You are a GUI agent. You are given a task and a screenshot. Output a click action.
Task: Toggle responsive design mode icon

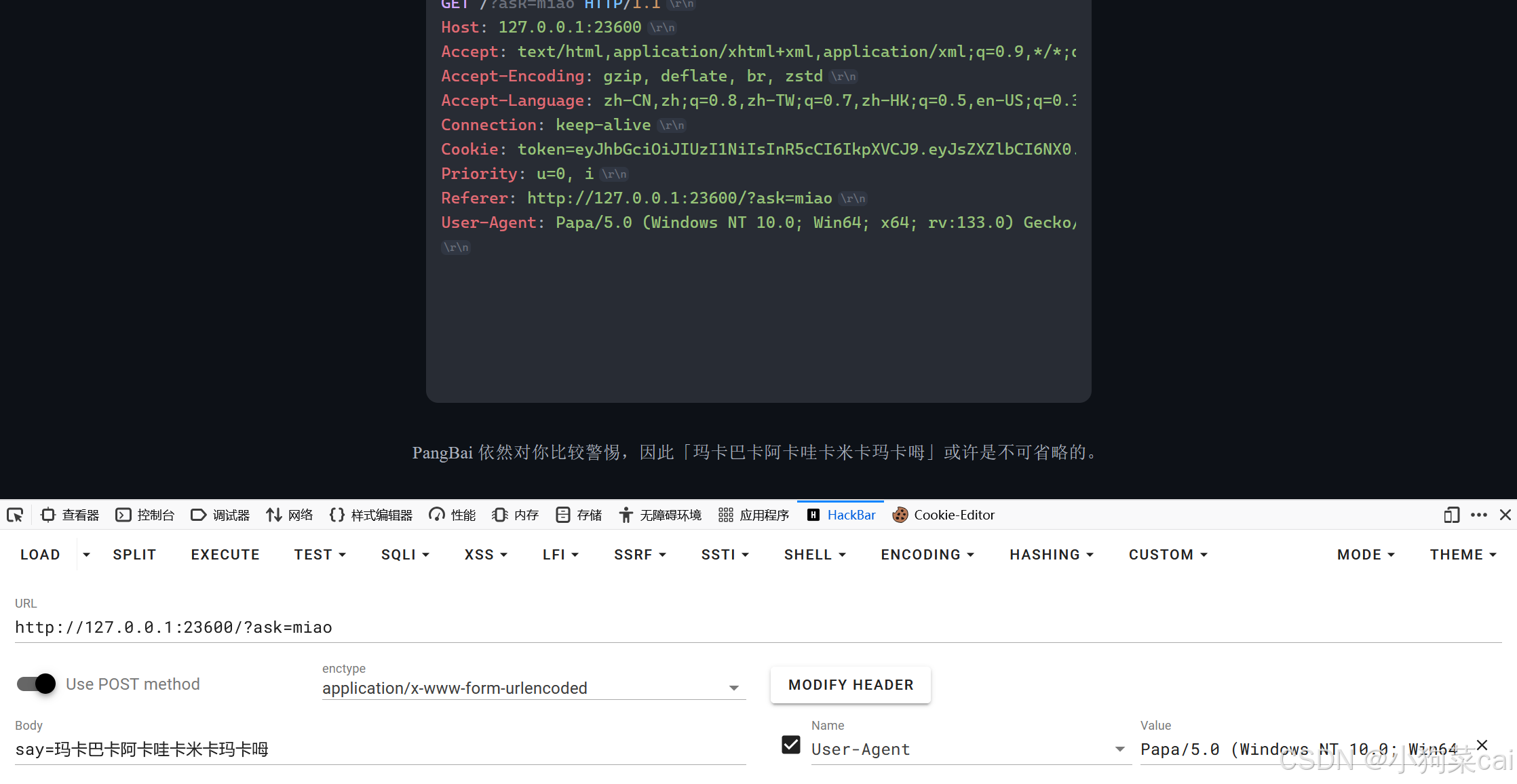click(x=1451, y=515)
